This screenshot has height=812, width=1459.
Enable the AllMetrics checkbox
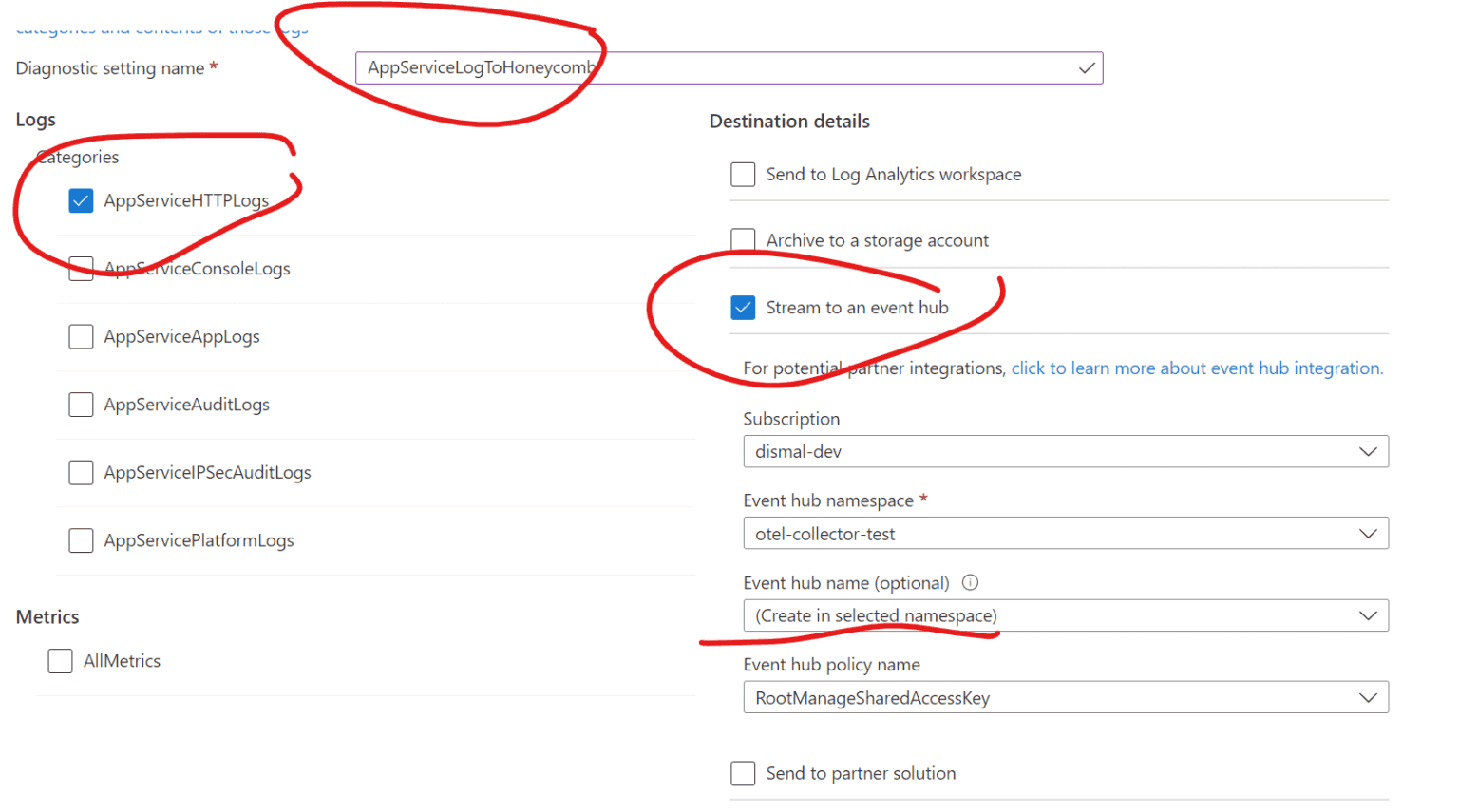60,661
